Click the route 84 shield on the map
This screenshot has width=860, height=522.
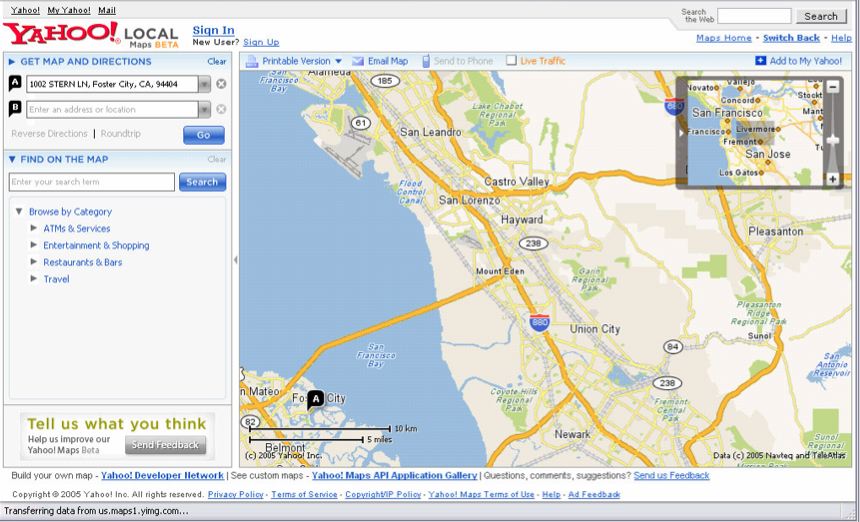point(673,347)
